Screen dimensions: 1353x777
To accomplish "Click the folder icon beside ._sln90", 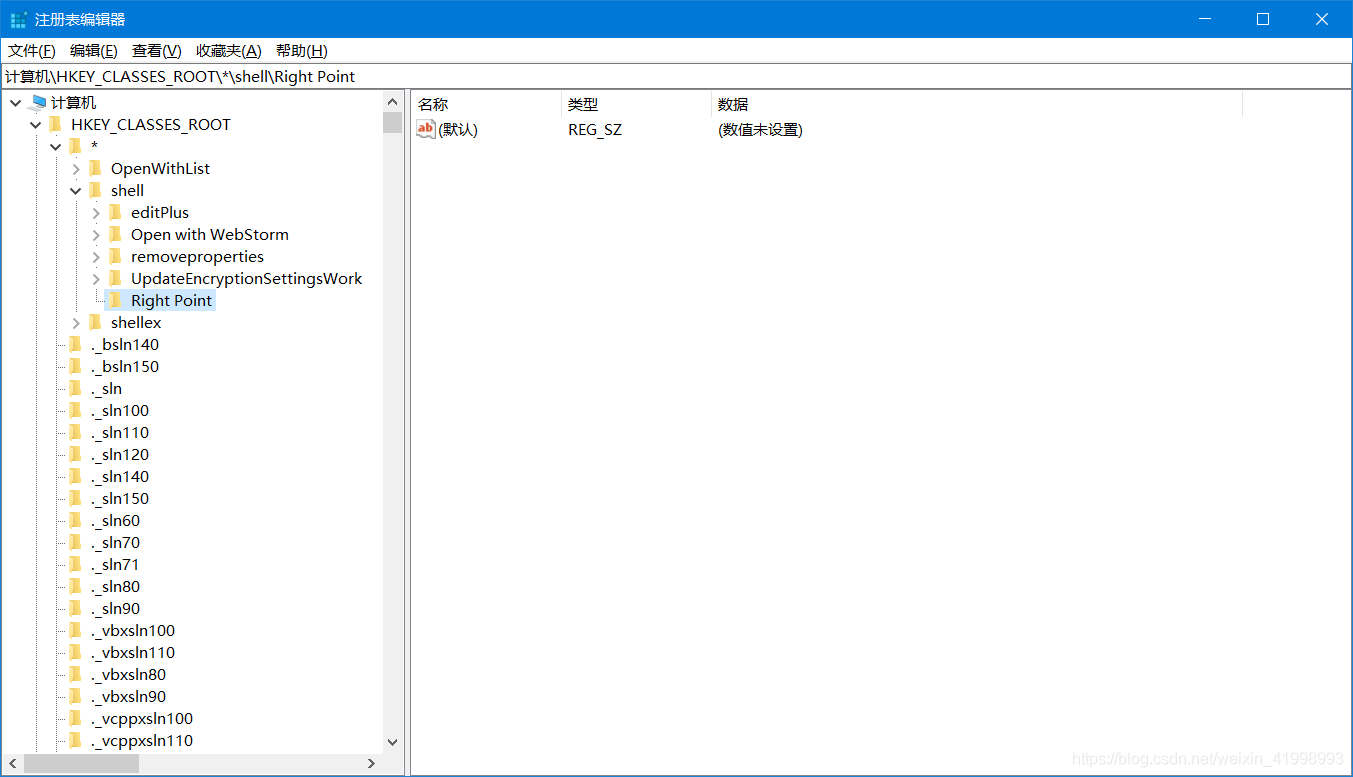I will 75,608.
